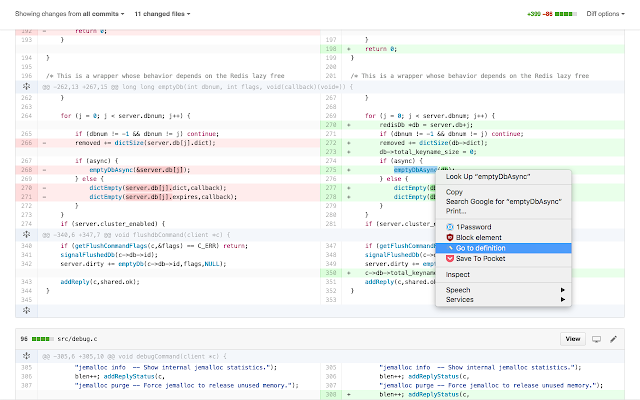
Task: Click left line number 266
Action: pos(27,143)
